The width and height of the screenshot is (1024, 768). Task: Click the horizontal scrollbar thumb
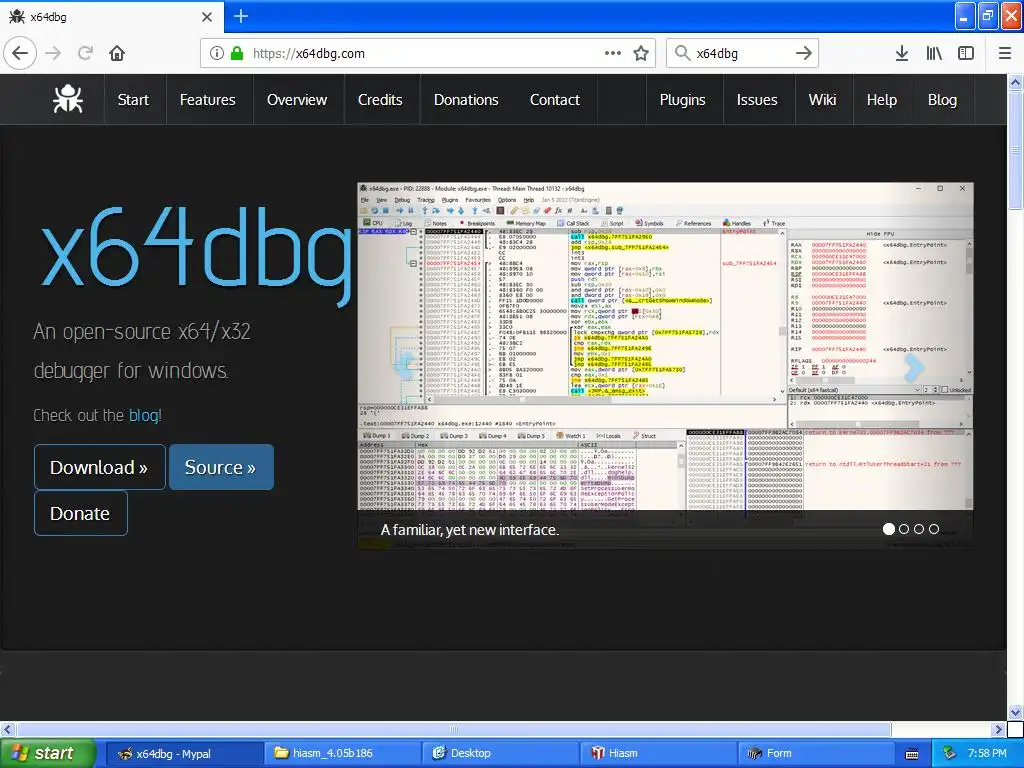click(x=454, y=729)
